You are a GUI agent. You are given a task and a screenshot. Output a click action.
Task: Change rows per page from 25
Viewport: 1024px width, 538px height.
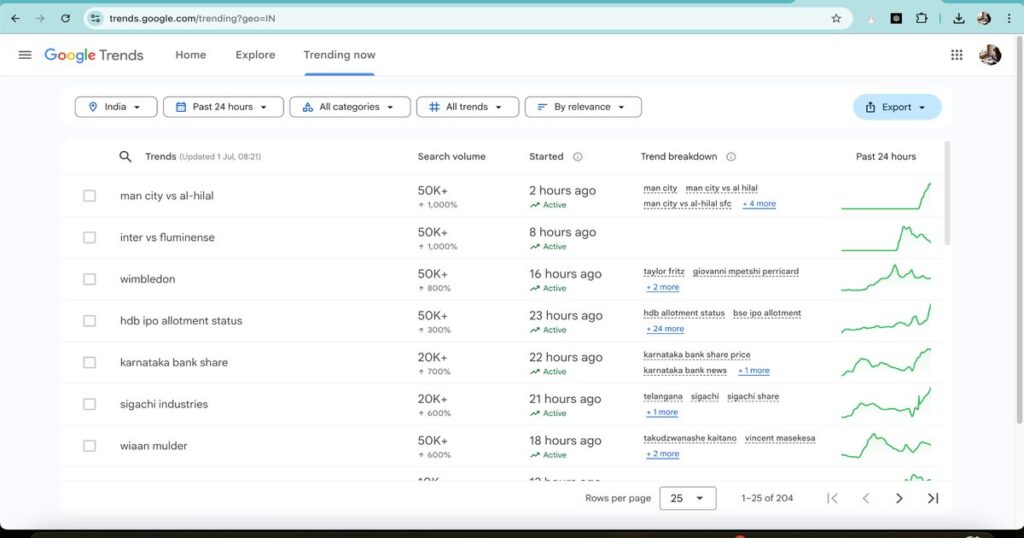pyautogui.click(x=688, y=498)
